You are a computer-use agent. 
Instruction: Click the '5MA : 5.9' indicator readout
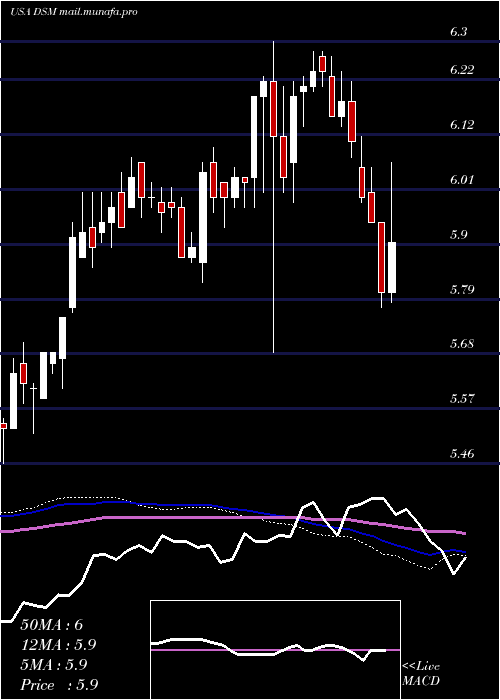(55, 665)
